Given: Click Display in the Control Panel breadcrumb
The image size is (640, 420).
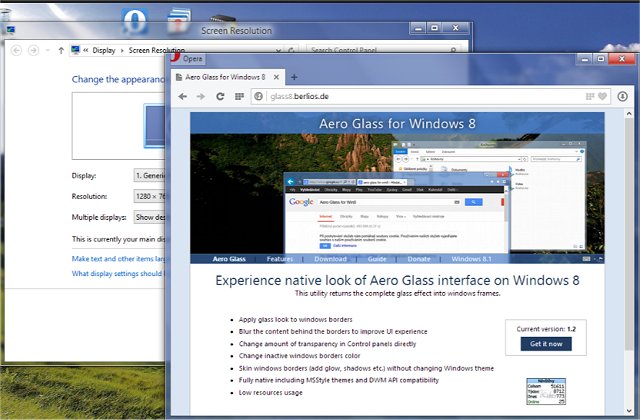Looking at the screenshot, I should (x=104, y=50).
